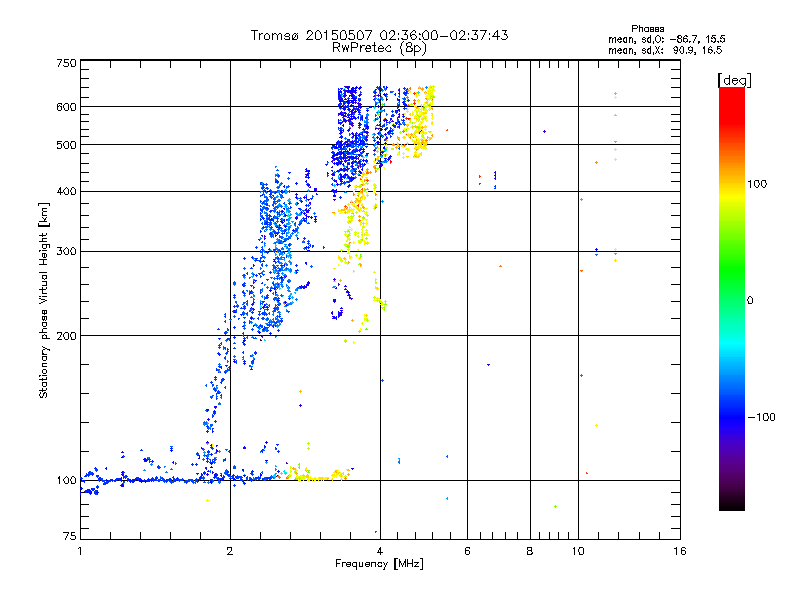The height and width of the screenshot is (600, 800).
Task: Click the y-axis '750' tick label
Action: 66,63
